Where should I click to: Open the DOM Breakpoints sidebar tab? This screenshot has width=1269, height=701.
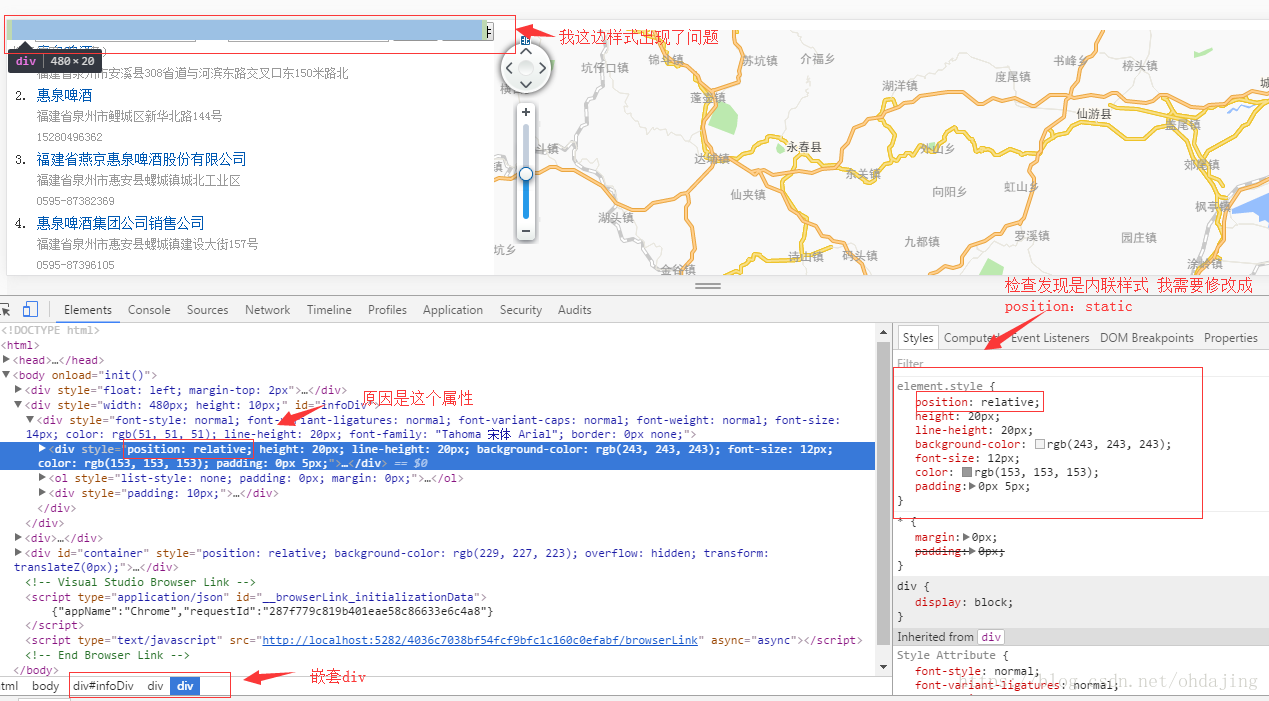1147,338
